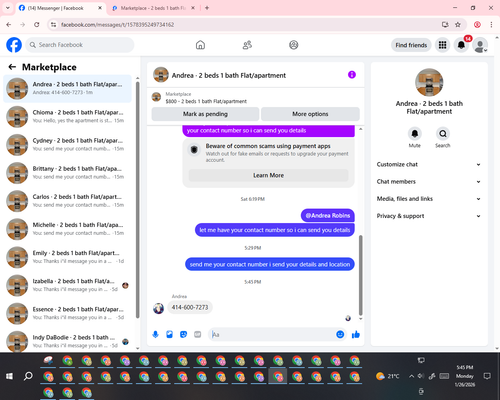Open the account profile avatar menu

click(480, 45)
